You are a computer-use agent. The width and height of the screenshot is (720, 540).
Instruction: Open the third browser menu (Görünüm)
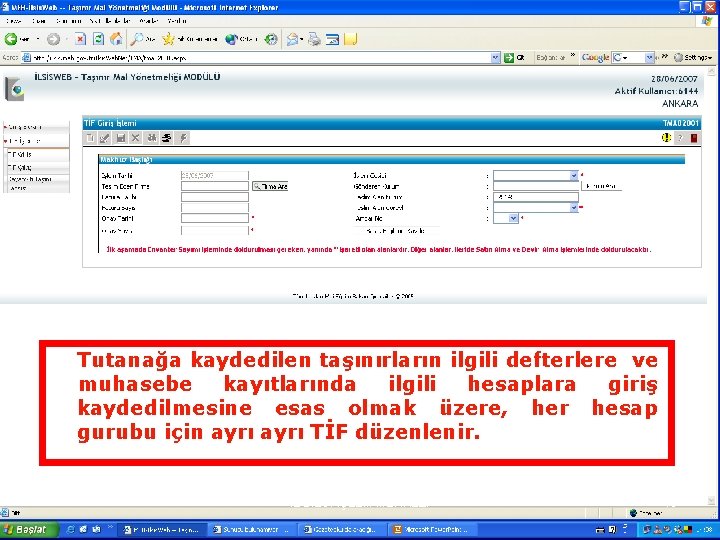69,21
